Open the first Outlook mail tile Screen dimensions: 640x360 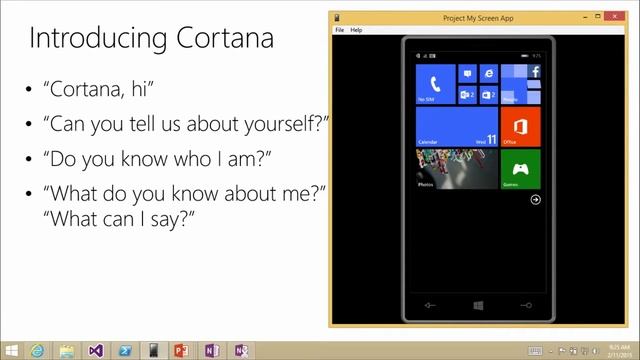pyautogui.click(x=467, y=95)
